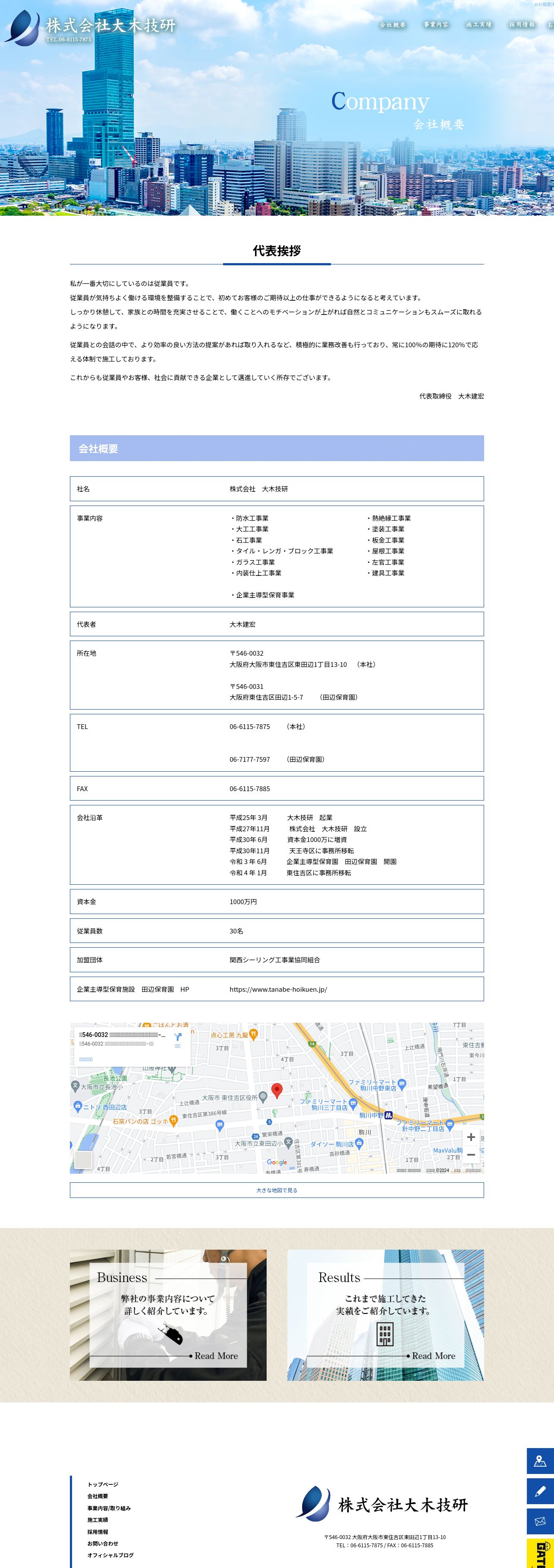
Task: Open the Business Read More banner
Action: coord(168,1315)
